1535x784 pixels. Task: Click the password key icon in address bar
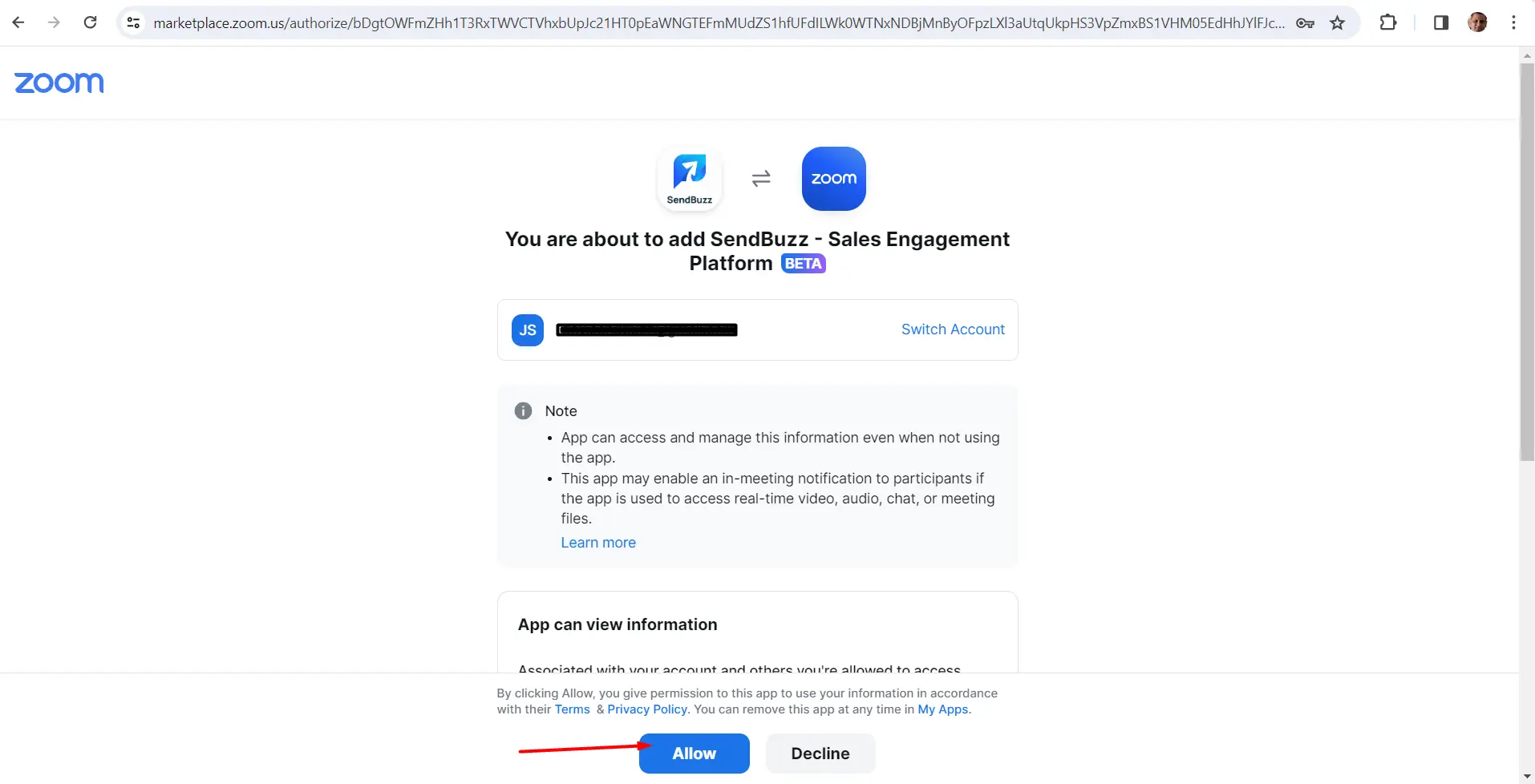pyautogui.click(x=1305, y=23)
